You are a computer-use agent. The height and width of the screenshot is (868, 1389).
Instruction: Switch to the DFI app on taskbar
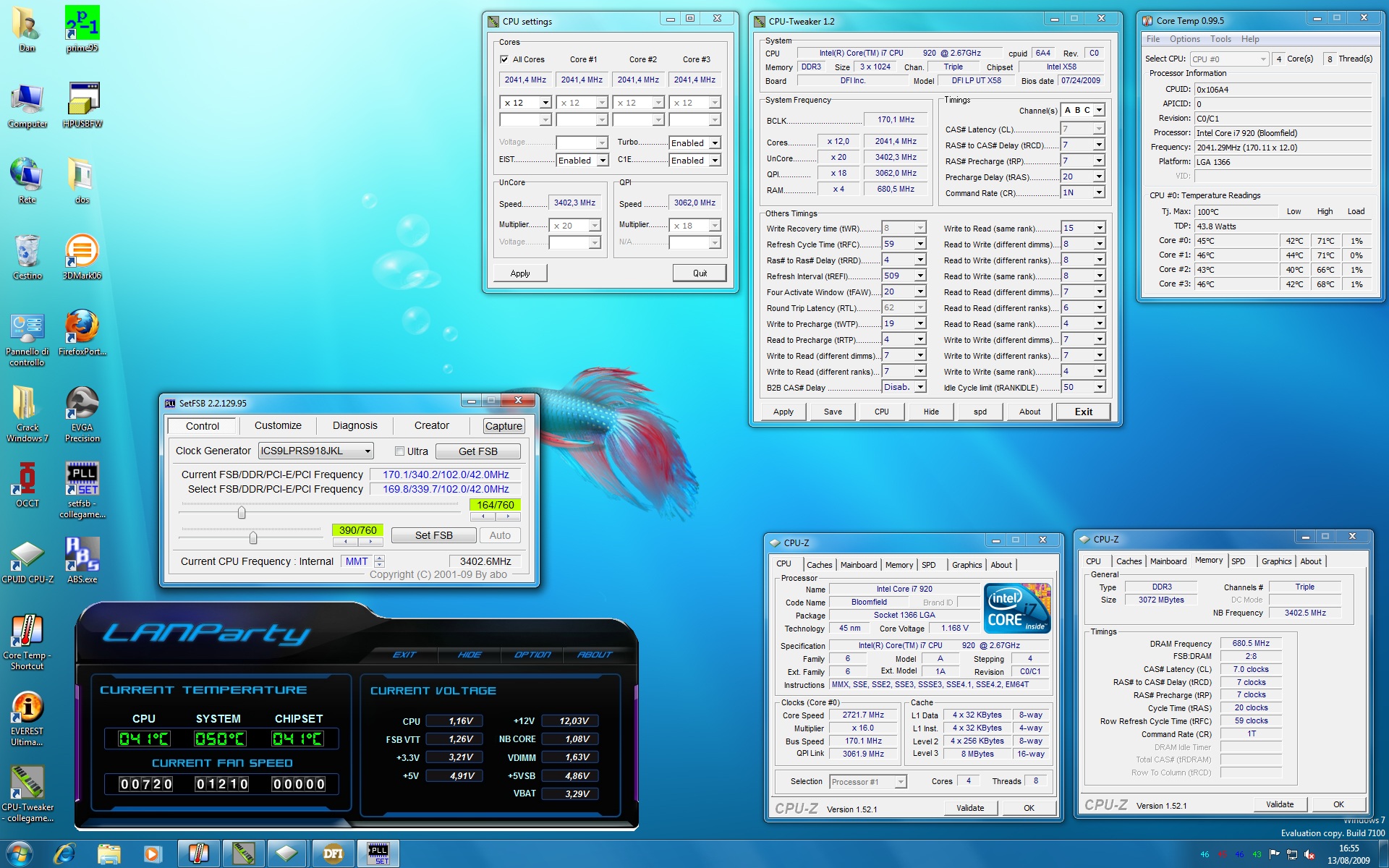pyautogui.click(x=332, y=854)
